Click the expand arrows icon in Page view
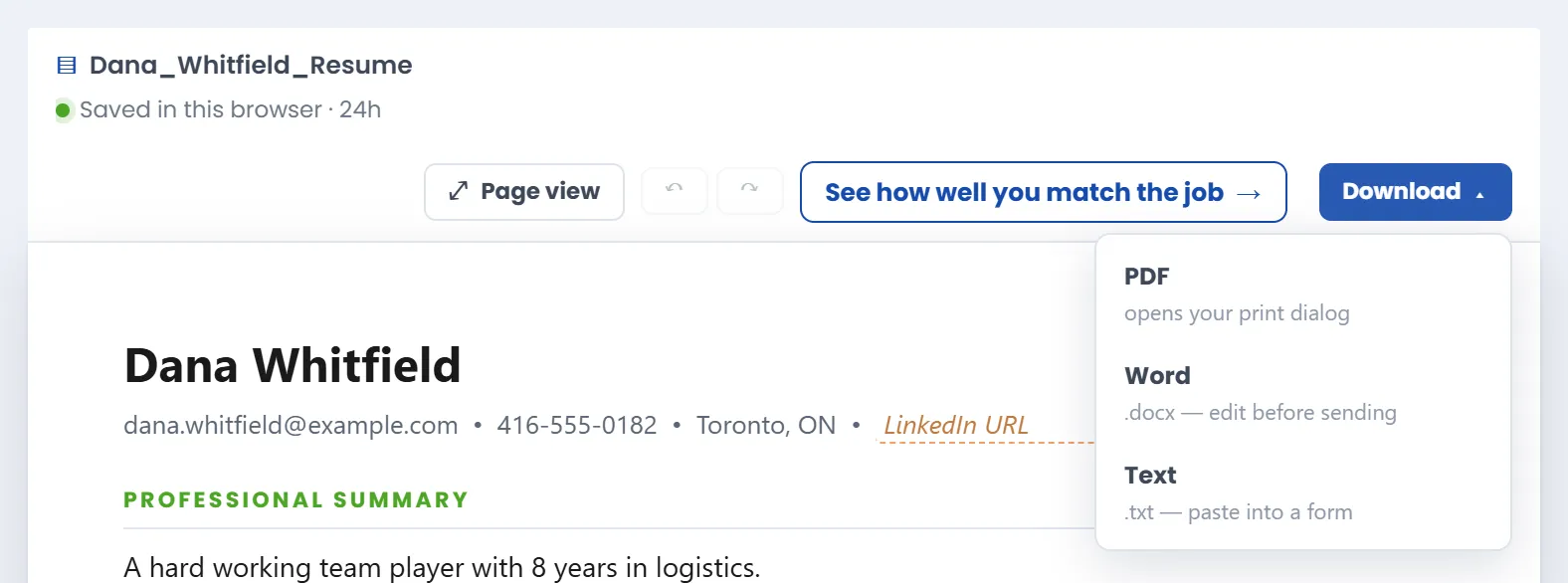This screenshot has width=1568, height=583. [x=458, y=191]
